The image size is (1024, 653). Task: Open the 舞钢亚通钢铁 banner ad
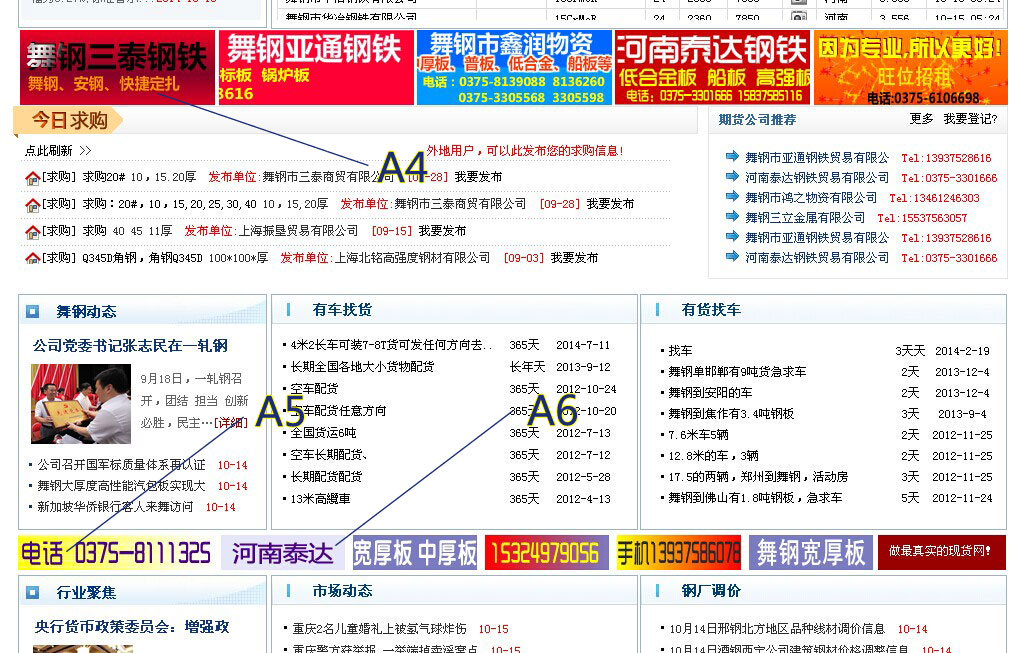click(x=316, y=67)
